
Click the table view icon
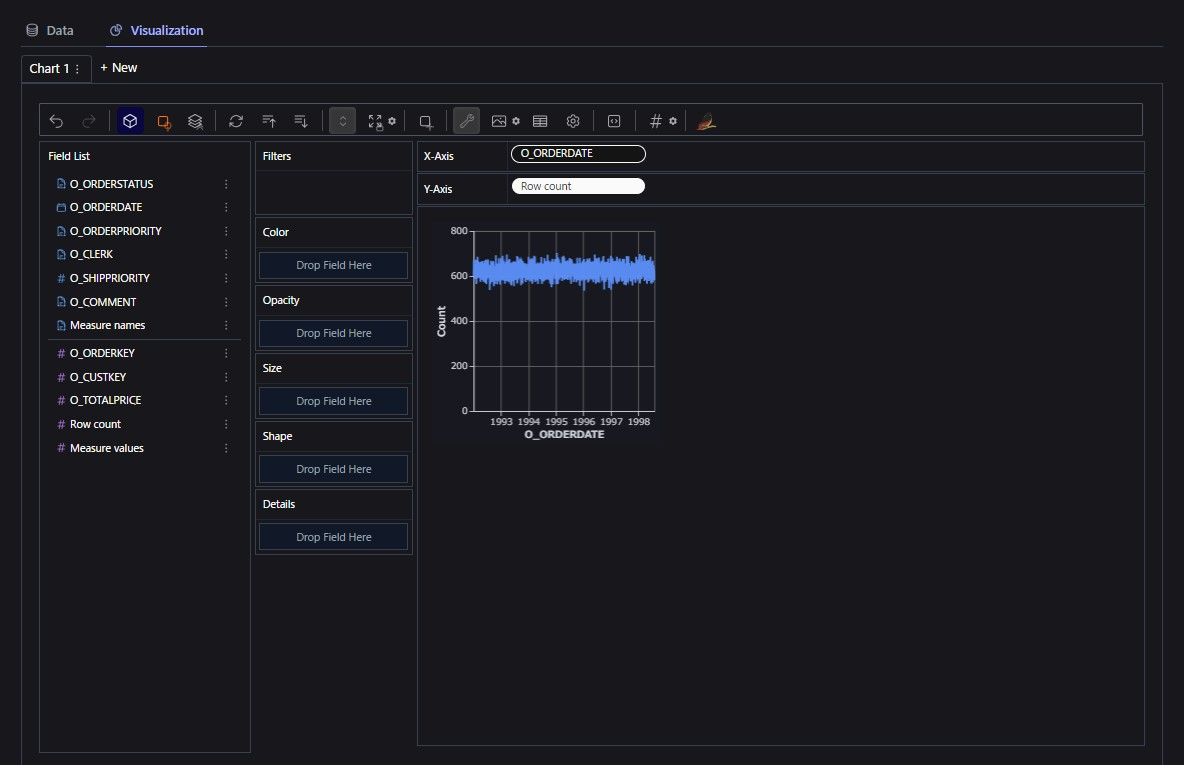click(540, 121)
